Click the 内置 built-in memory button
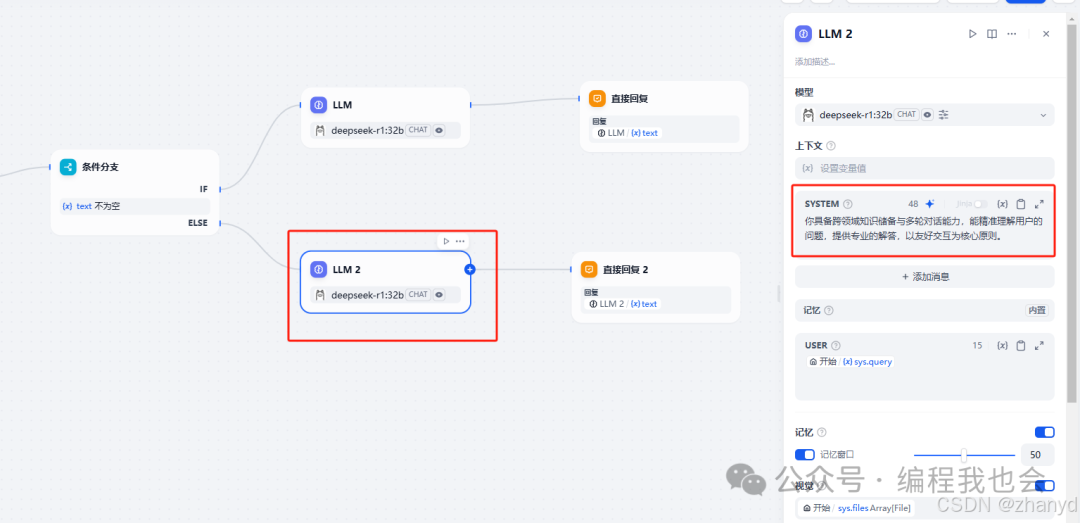Viewport: 1080px width, 523px height. pyautogui.click(x=1036, y=311)
